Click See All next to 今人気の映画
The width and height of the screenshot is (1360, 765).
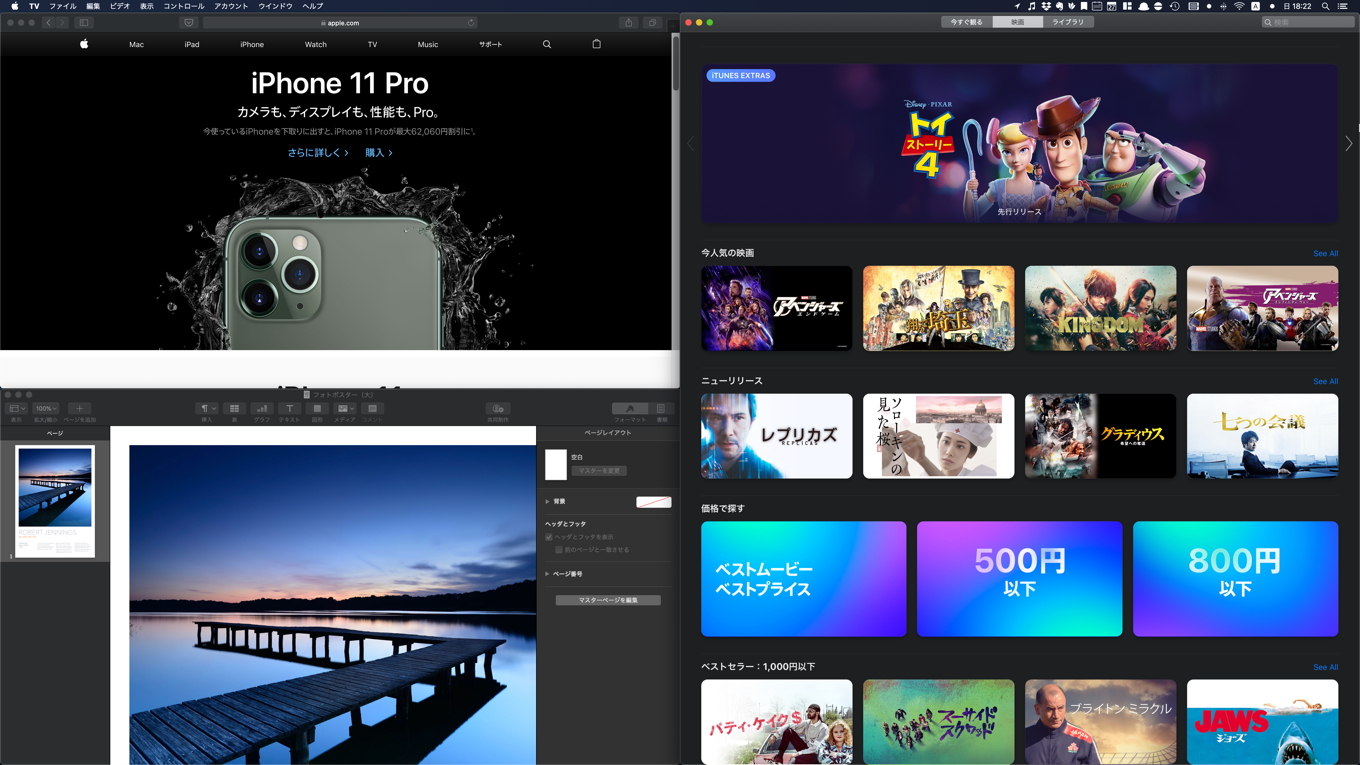click(1325, 254)
